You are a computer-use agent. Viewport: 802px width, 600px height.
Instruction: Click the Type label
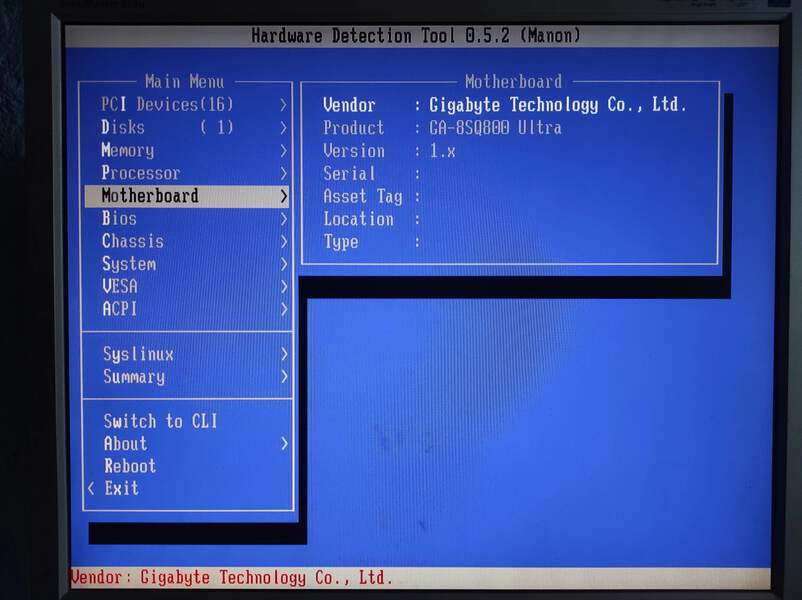tap(341, 241)
